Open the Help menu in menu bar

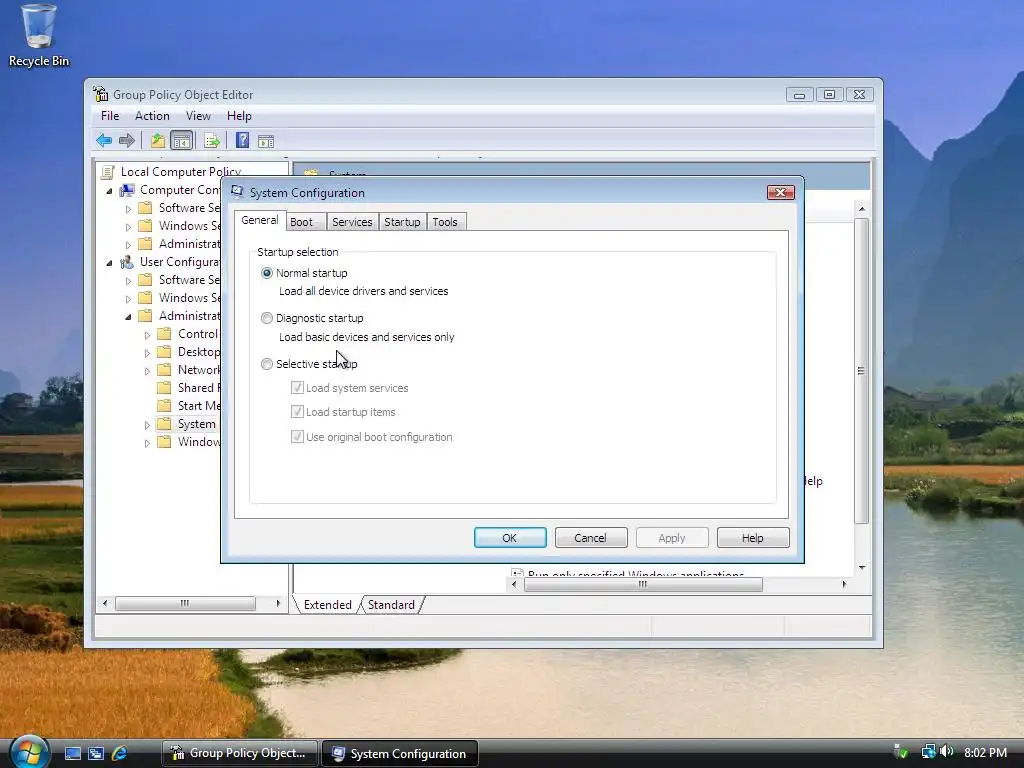click(239, 116)
